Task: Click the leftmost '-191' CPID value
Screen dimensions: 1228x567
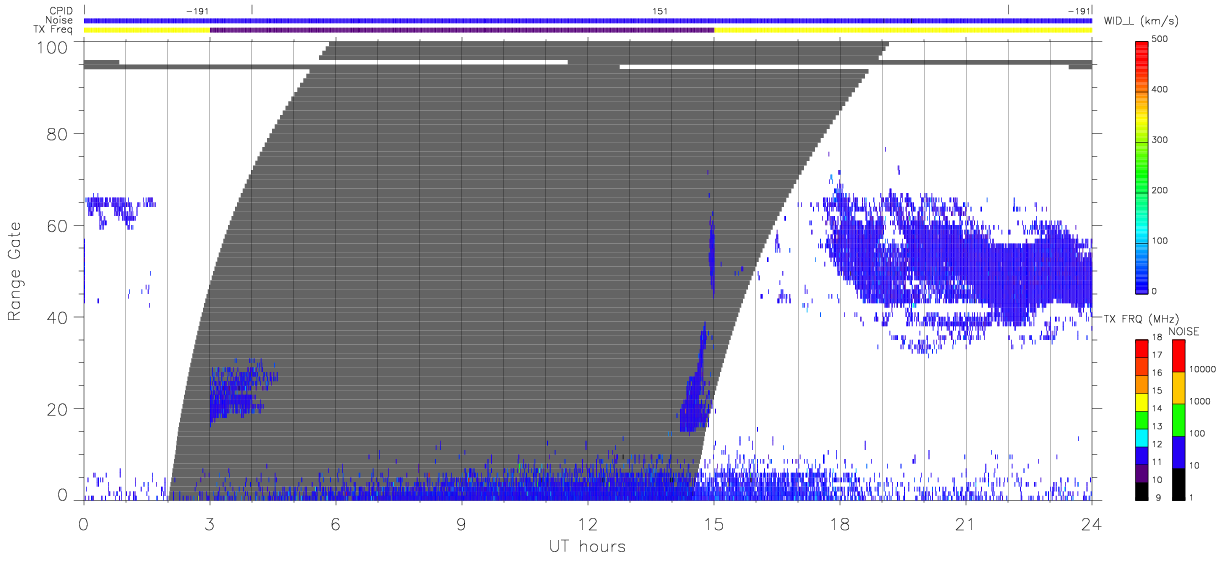Action: [198, 11]
